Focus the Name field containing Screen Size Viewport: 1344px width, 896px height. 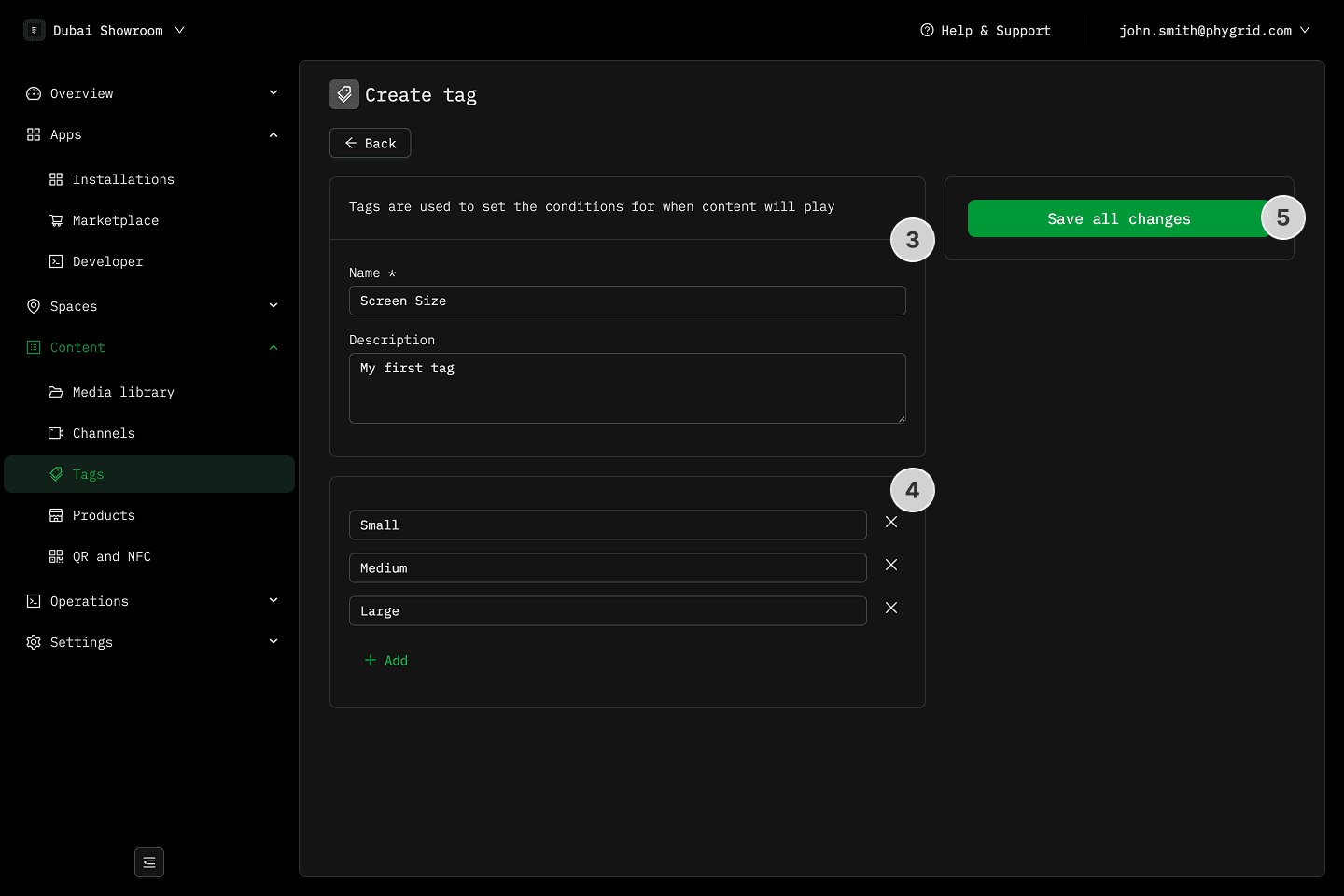pyautogui.click(x=626, y=301)
